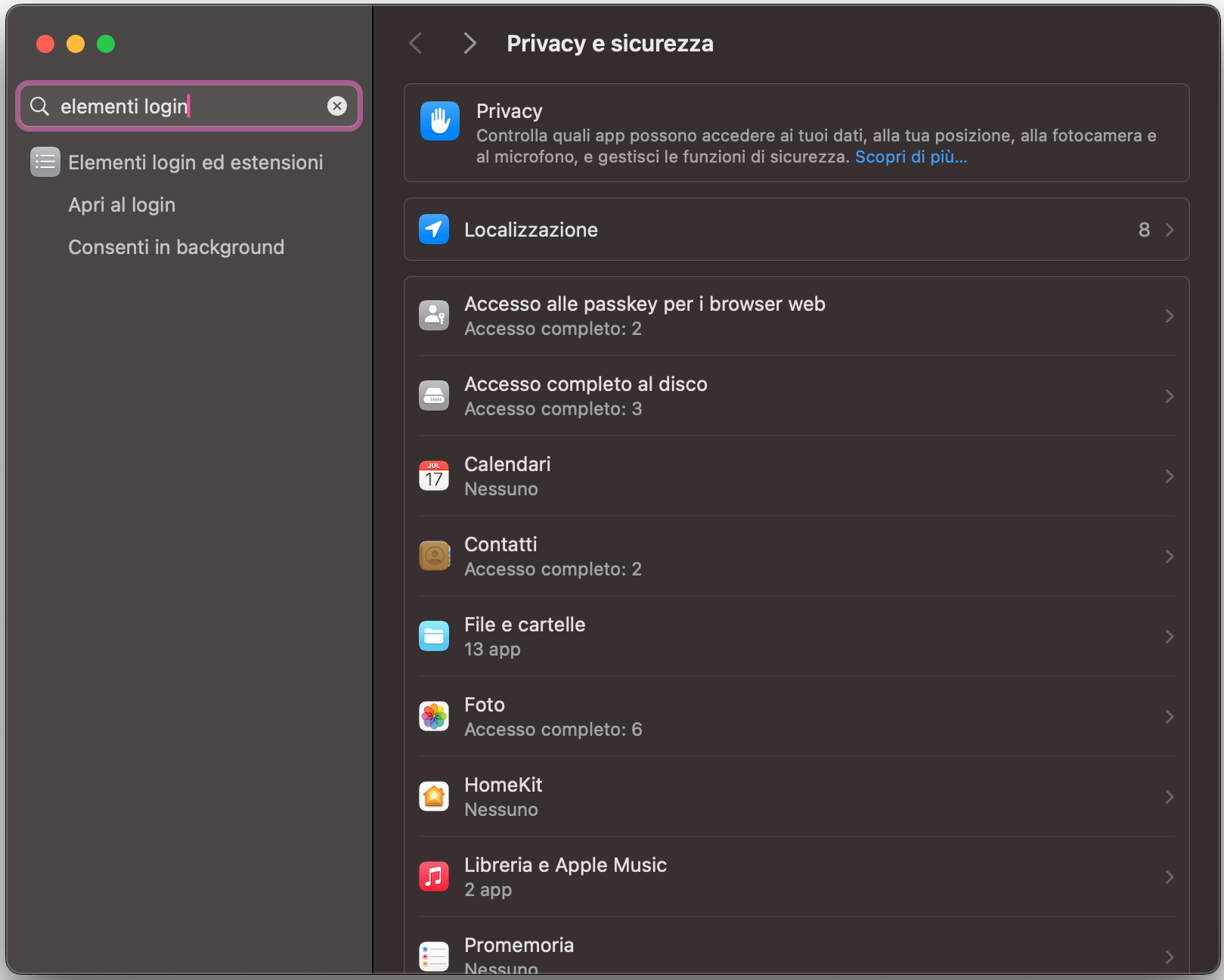Expand the Foto row chevron
Viewport: 1224px width, 980px height.
tap(1170, 717)
